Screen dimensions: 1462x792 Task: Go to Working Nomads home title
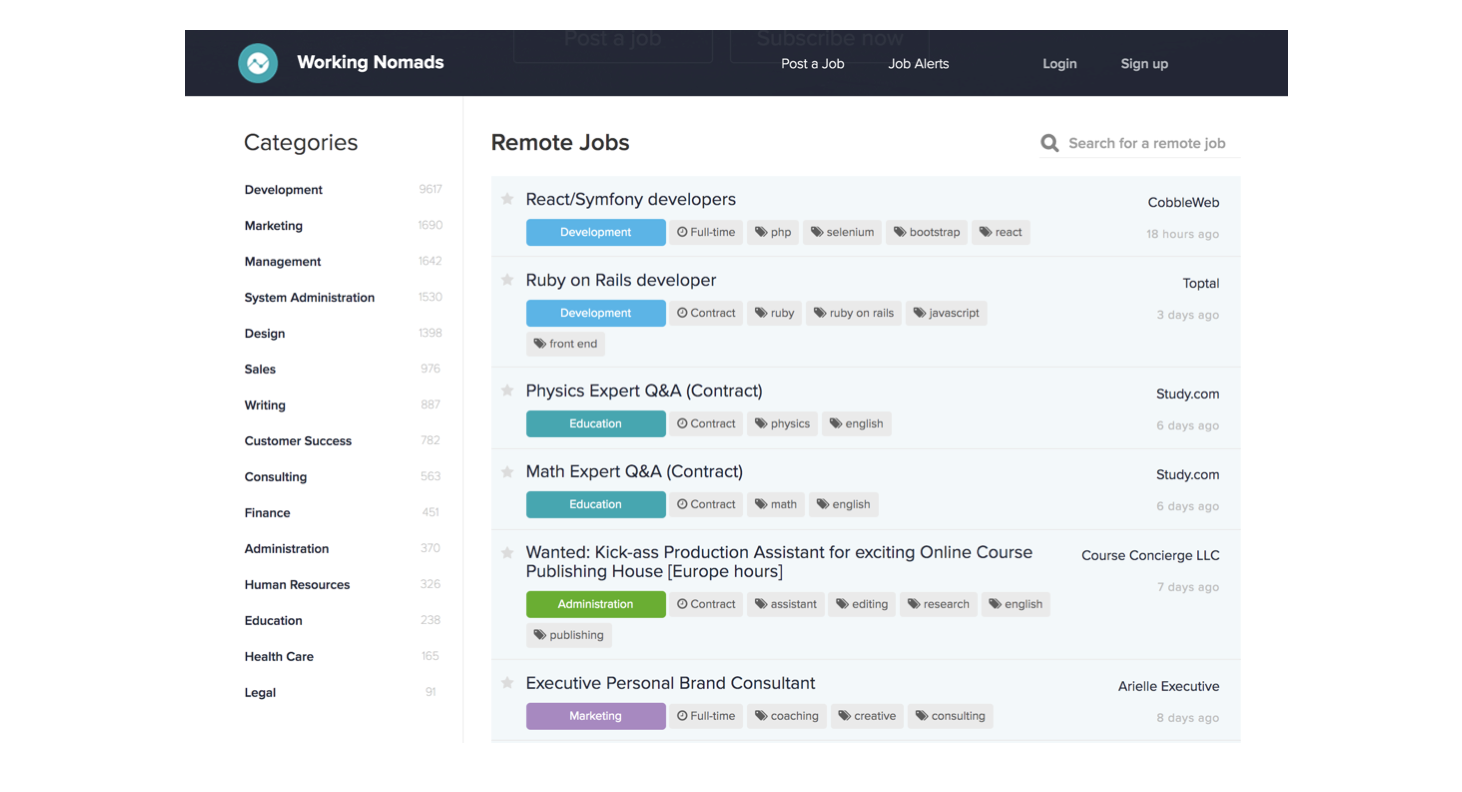click(370, 62)
